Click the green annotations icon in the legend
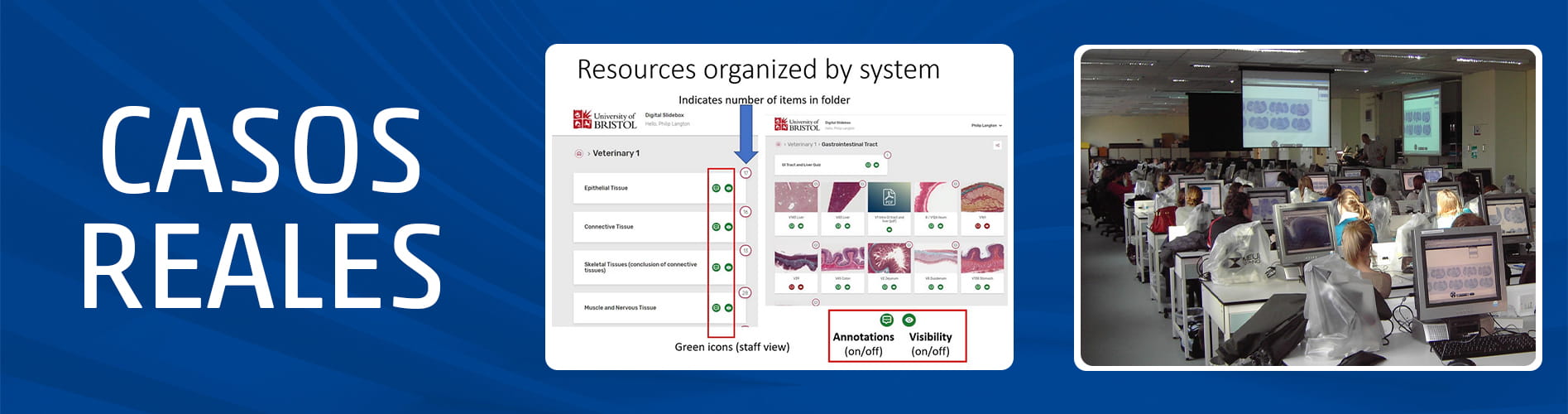Screen dimensions: 1568x414 click(886, 320)
